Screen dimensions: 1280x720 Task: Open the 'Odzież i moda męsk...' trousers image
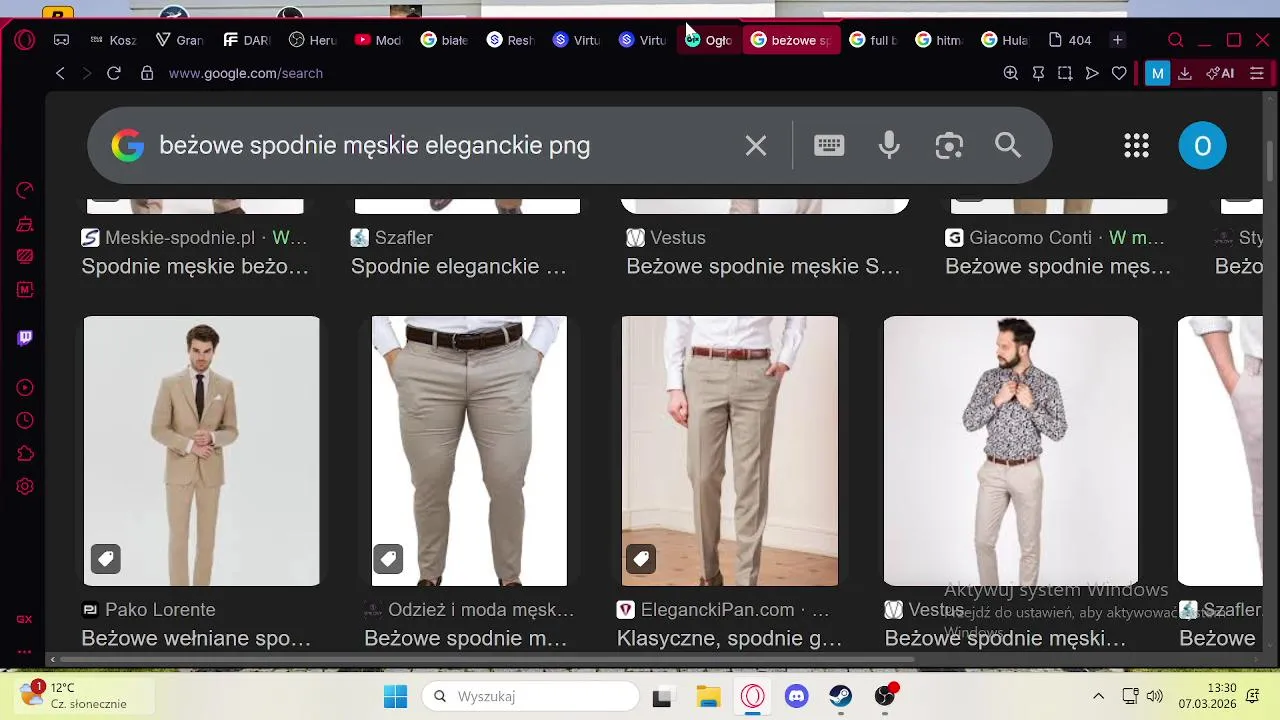coord(469,451)
